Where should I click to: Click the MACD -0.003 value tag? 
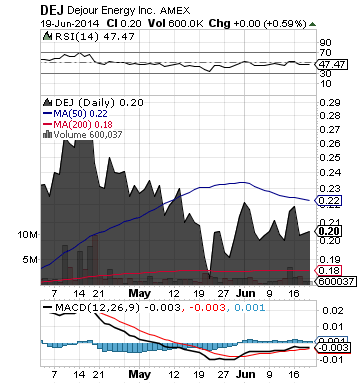[333, 348]
